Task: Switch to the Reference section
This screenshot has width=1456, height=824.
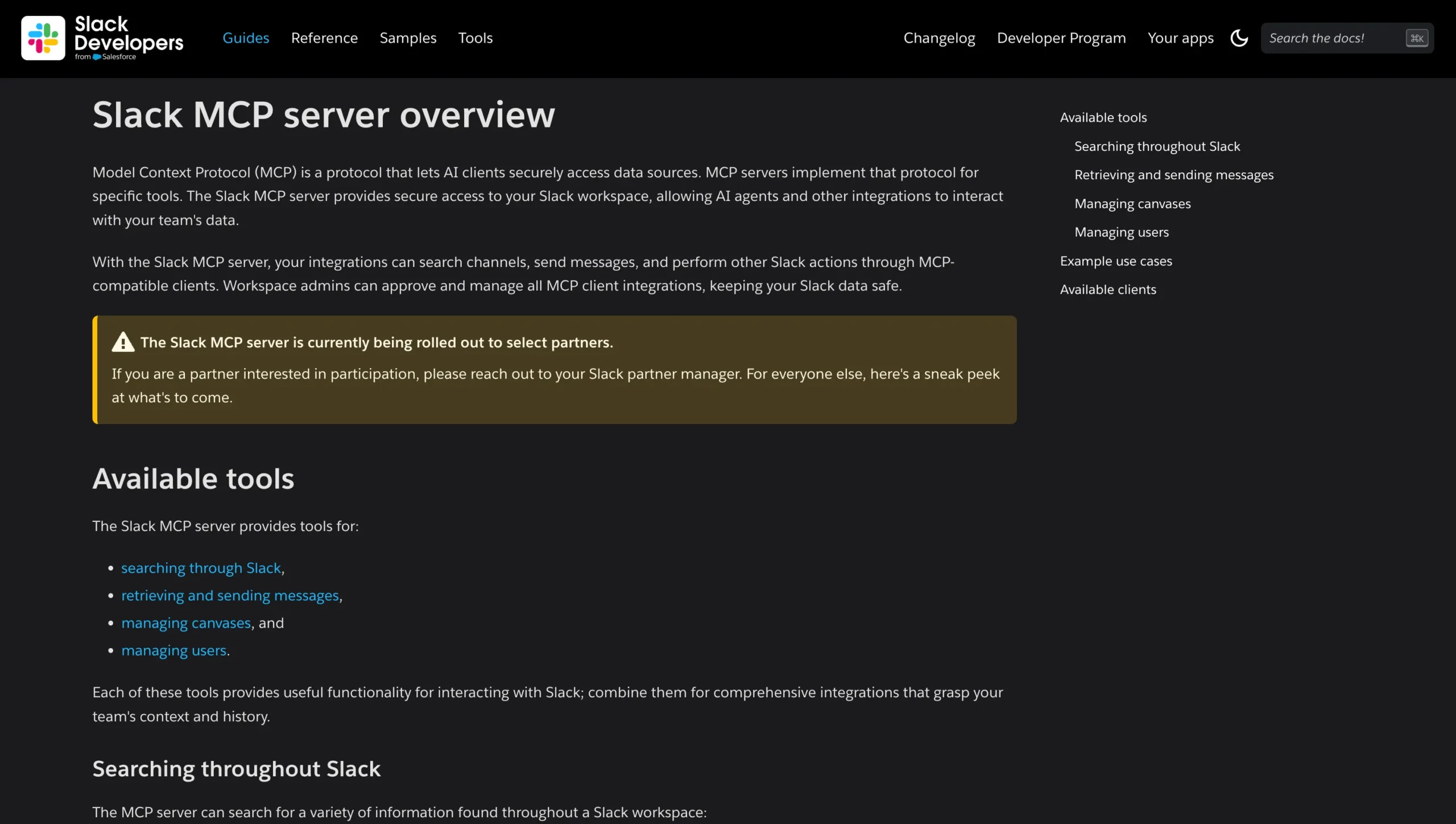Action: click(324, 38)
